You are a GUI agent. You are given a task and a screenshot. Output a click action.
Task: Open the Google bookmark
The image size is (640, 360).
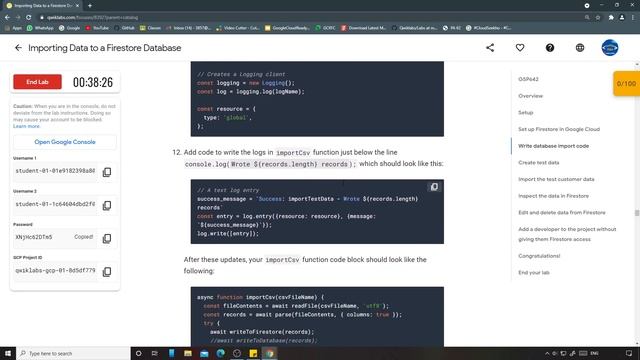tap(69, 28)
